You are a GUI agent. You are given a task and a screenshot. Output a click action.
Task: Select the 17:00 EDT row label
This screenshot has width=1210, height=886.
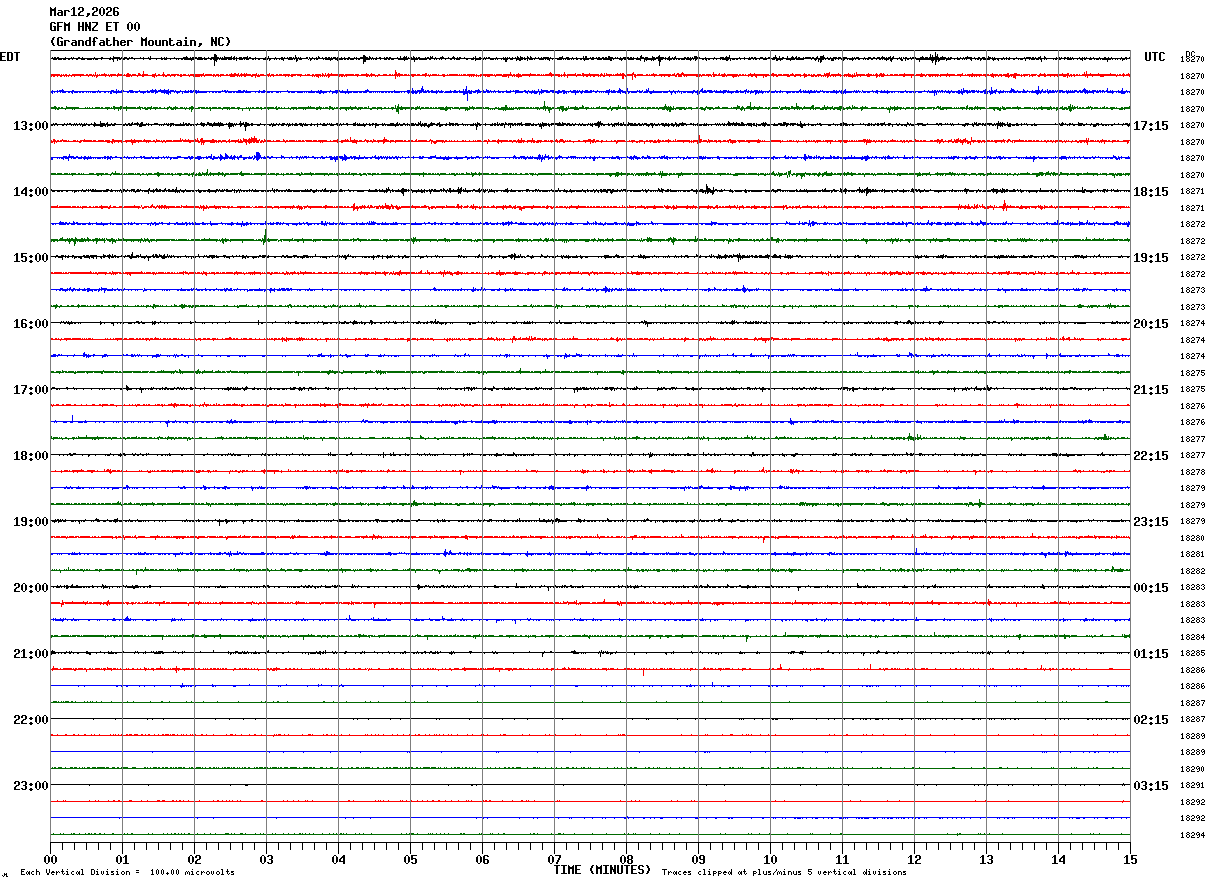(30, 390)
